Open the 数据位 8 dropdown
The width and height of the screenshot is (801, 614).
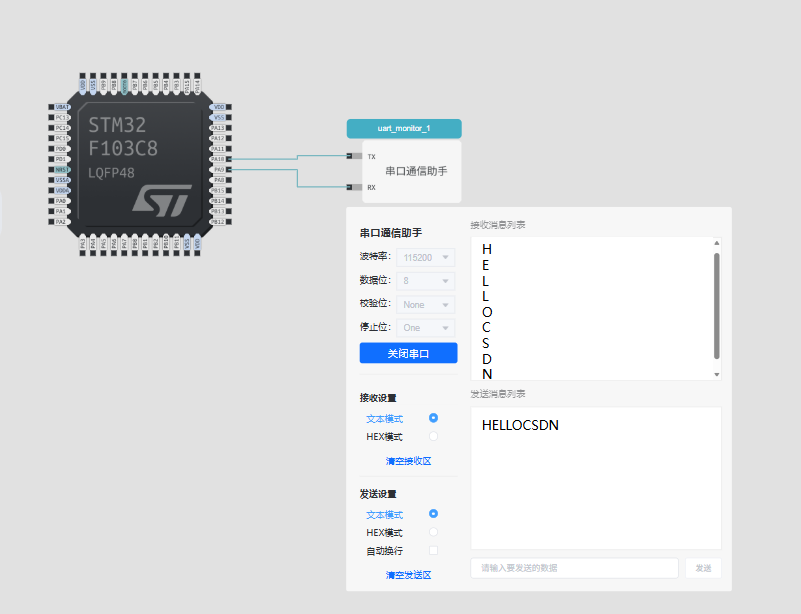[426, 281]
